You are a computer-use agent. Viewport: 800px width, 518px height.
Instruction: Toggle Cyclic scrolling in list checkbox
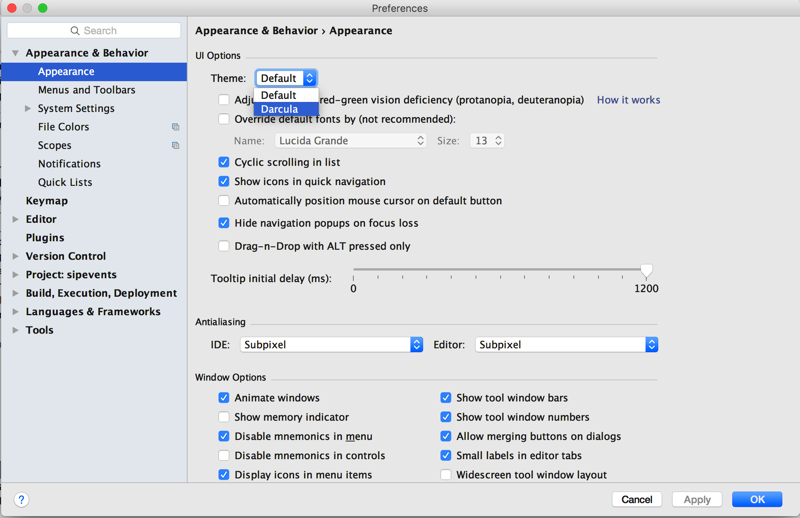(x=224, y=162)
